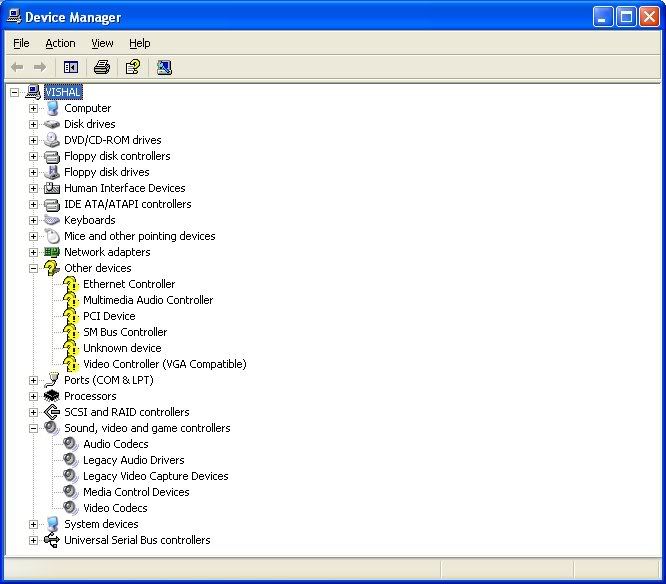Click the Floppy disk drives icon
The height and width of the screenshot is (584, 666).
point(52,172)
